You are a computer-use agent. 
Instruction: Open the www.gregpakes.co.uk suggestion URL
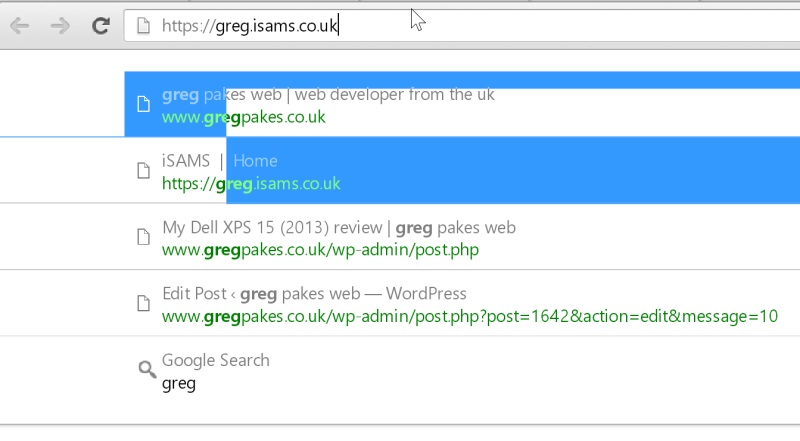pyautogui.click(x=243, y=117)
